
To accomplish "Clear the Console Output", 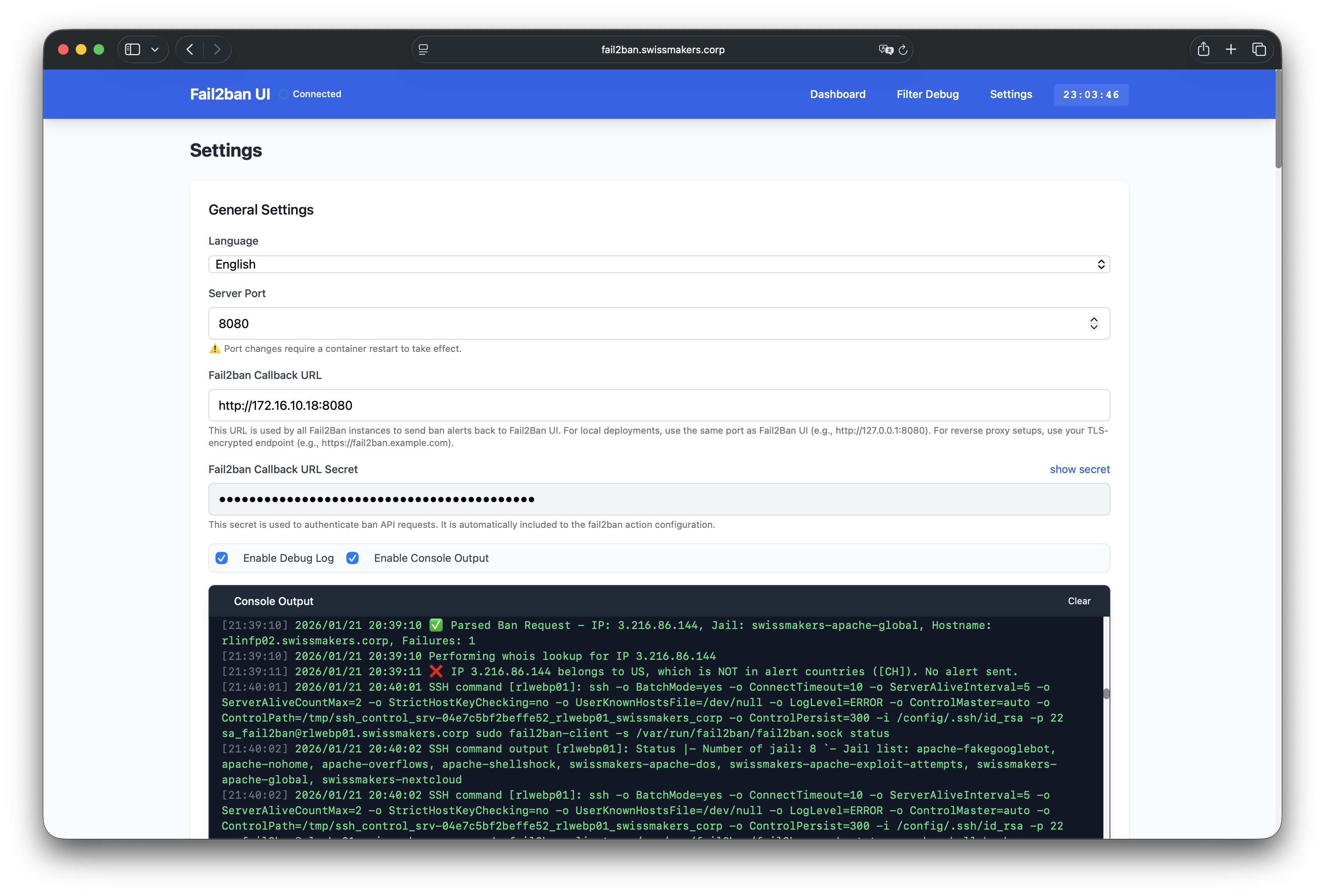I will click(1079, 601).
